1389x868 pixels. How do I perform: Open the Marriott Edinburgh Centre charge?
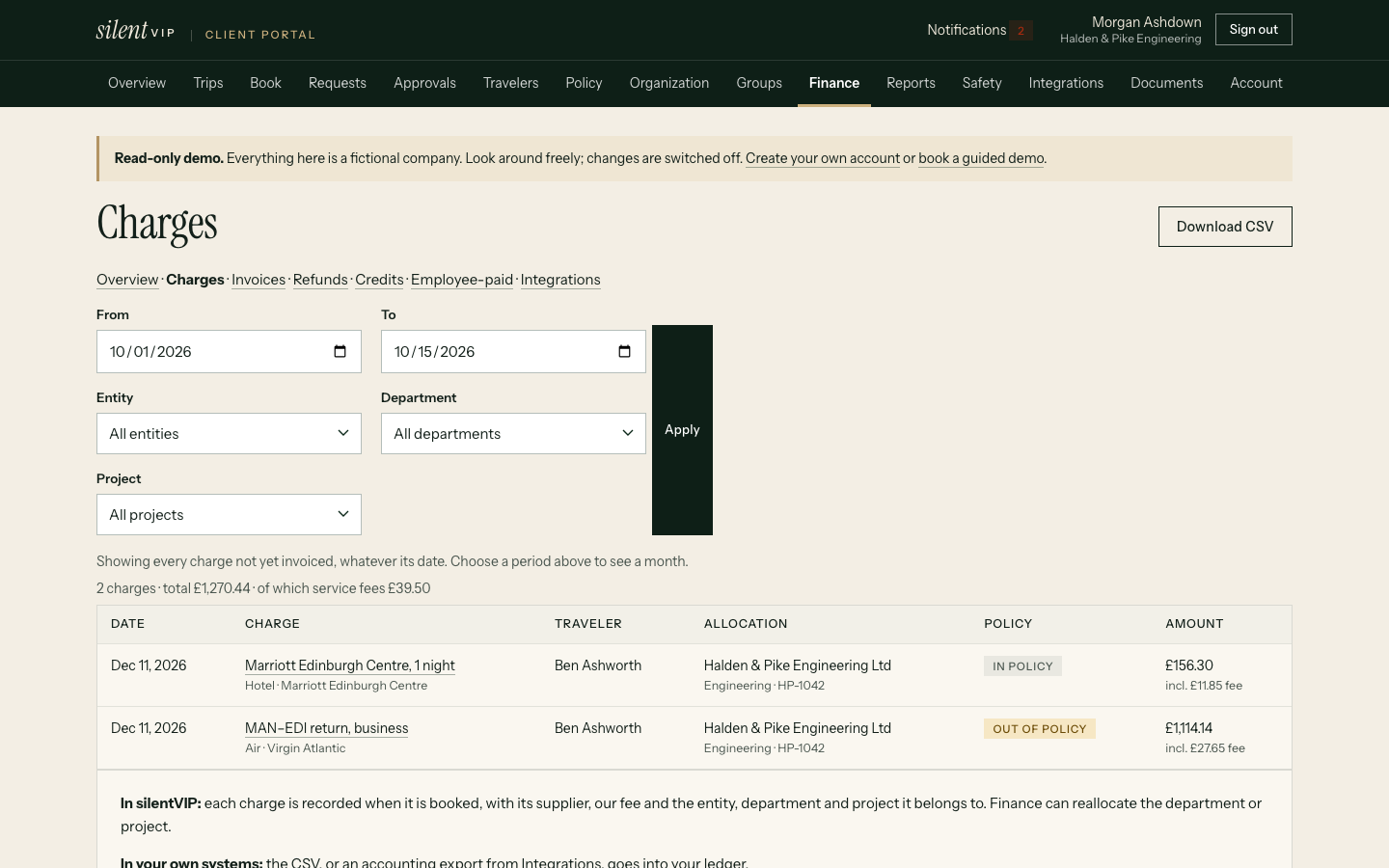pos(350,665)
